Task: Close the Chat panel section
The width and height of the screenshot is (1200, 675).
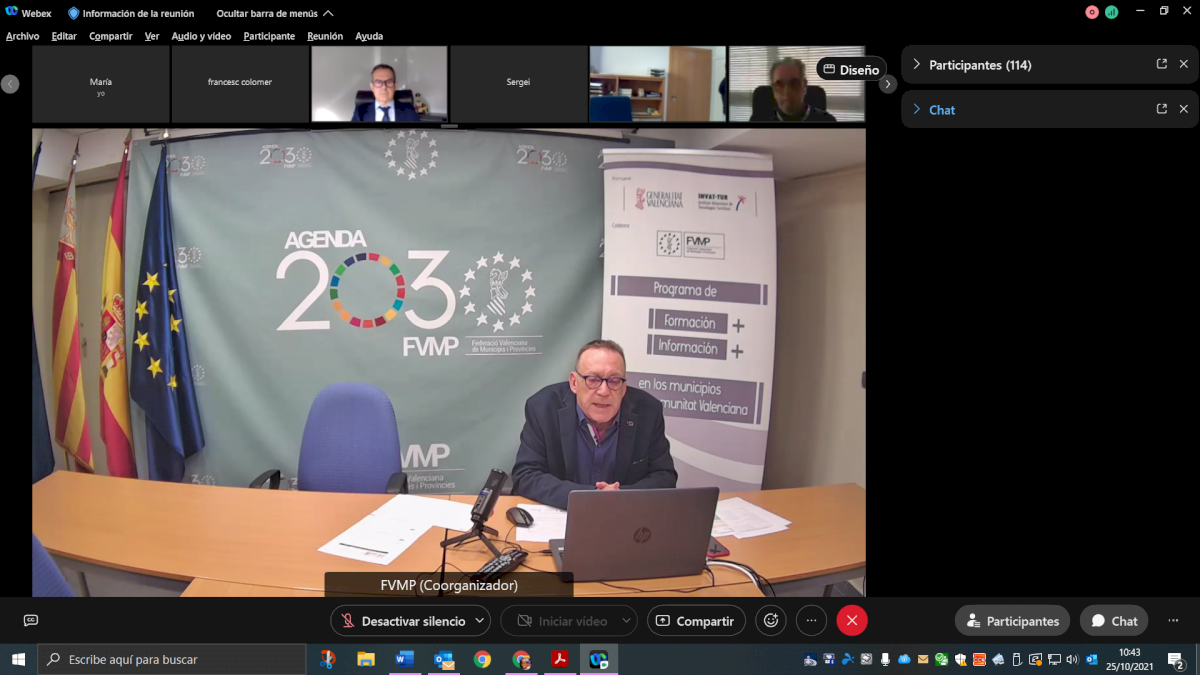Action: (1183, 109)
